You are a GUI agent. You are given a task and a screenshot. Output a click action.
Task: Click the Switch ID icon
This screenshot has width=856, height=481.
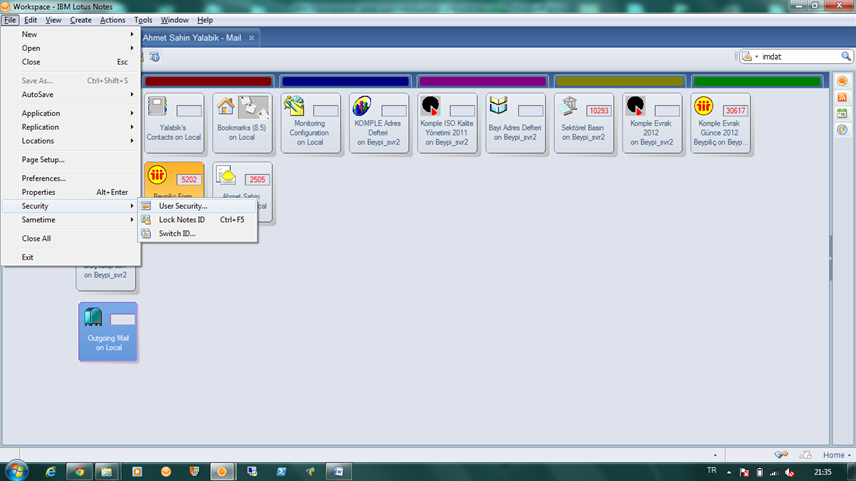146,233
